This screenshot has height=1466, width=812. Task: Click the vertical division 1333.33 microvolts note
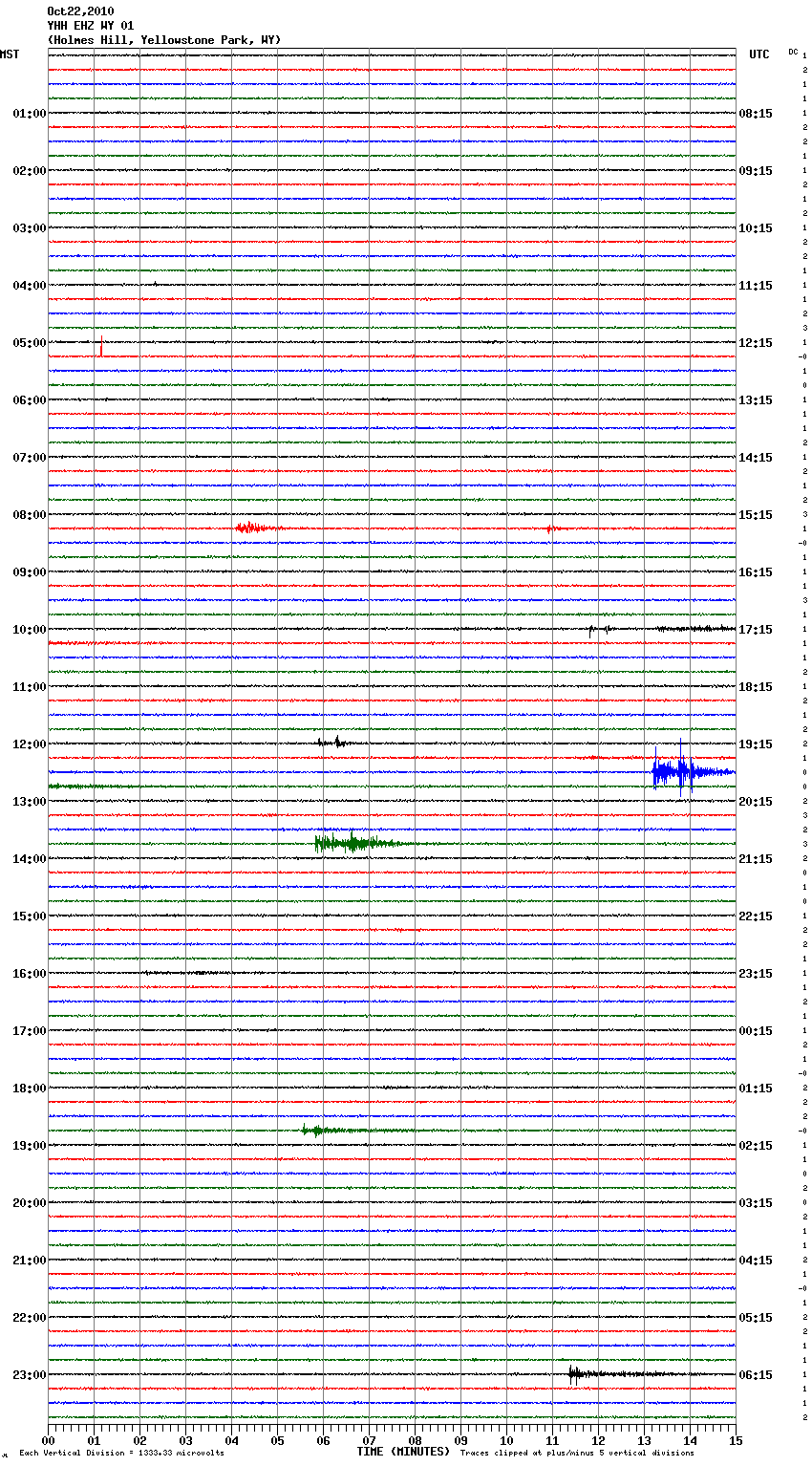tap(121, 1454)
